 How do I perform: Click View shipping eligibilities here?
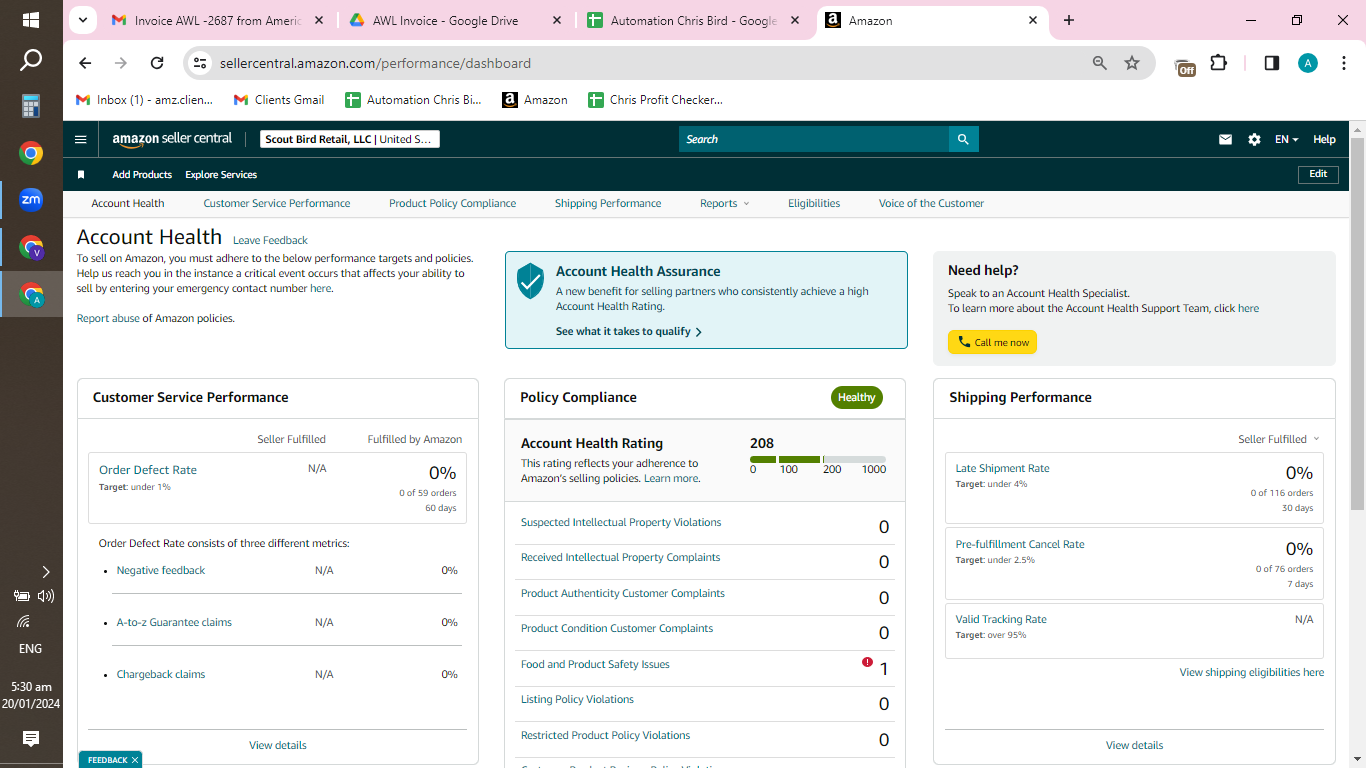click(x=1252, y=672)
